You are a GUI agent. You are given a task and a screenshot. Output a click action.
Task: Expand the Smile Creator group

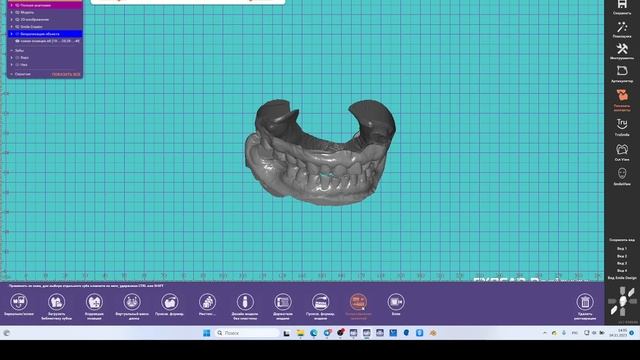(11, 27)
